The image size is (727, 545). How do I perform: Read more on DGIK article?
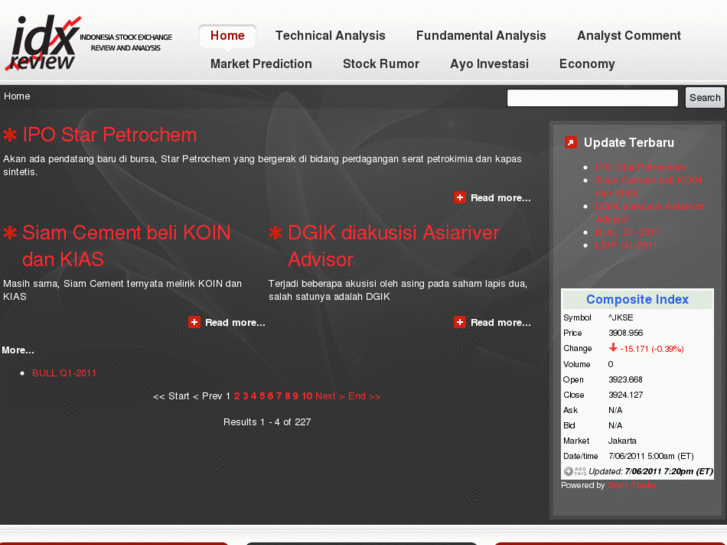click(500, 323)
